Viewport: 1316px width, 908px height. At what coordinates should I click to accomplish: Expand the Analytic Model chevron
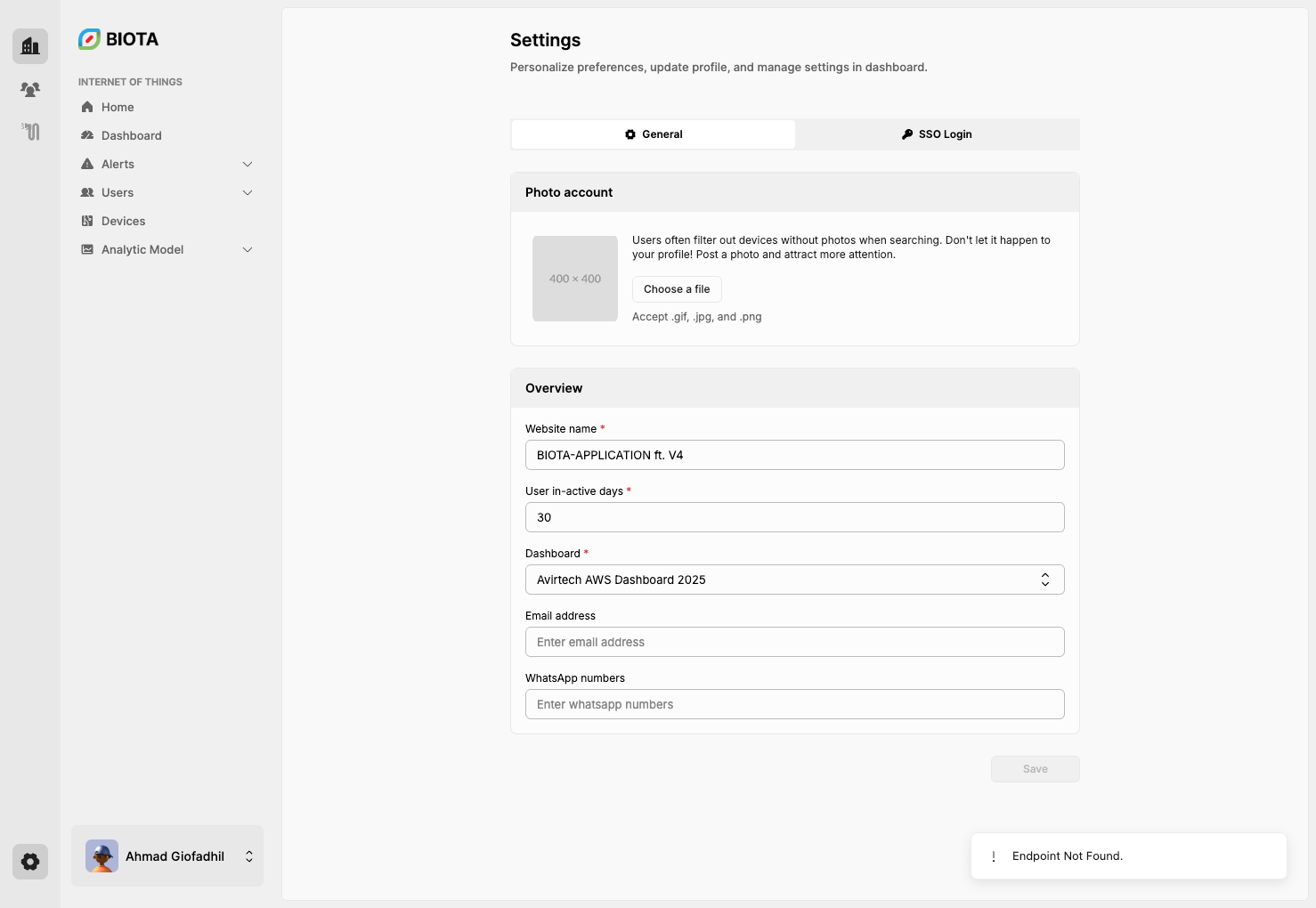248,249
